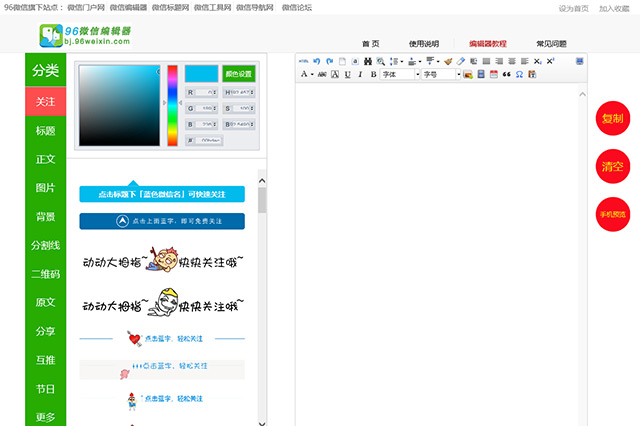Click the vertical rainbow hue slider
This screenshot has height=426, width=640.
pyautogui.click(x=172, y=105)
